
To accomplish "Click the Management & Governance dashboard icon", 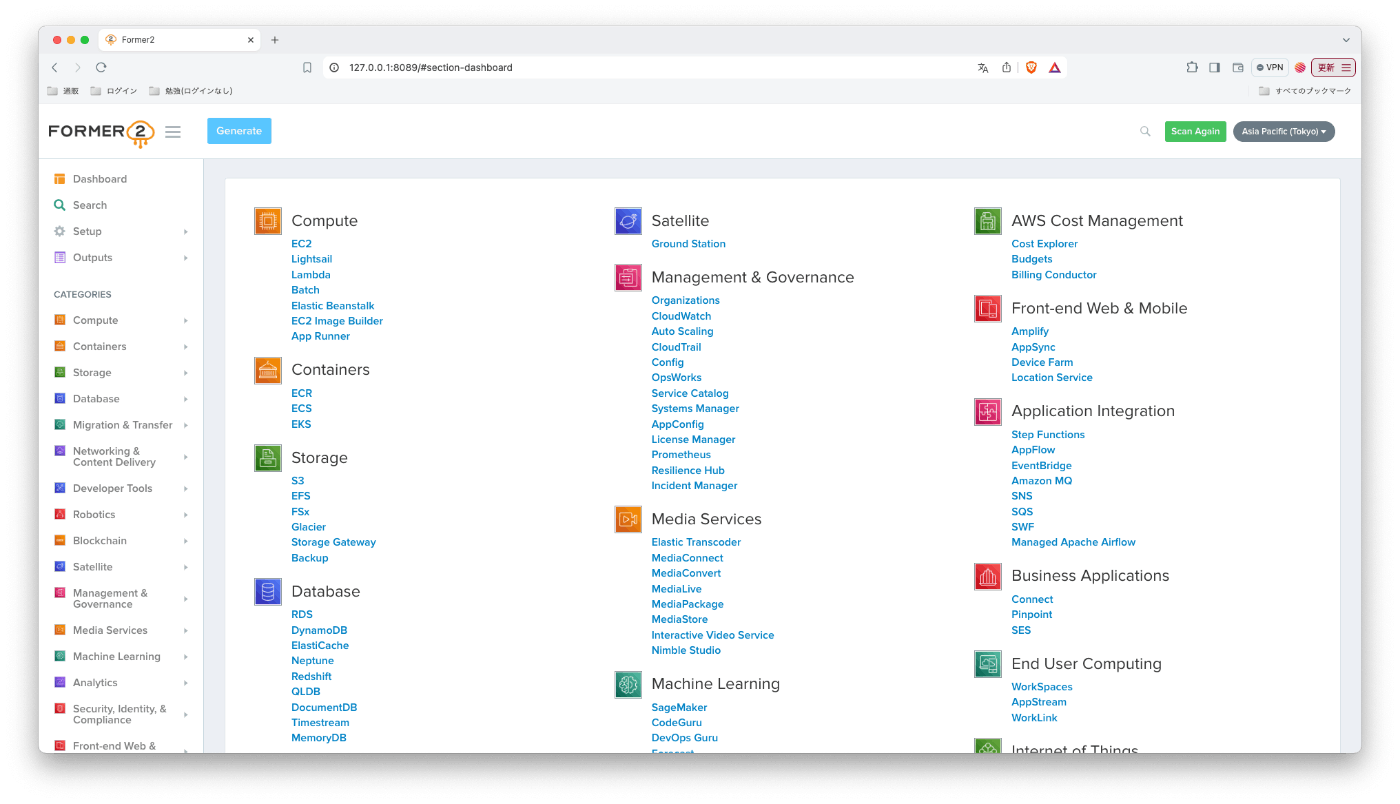I will tap(628, 278).
